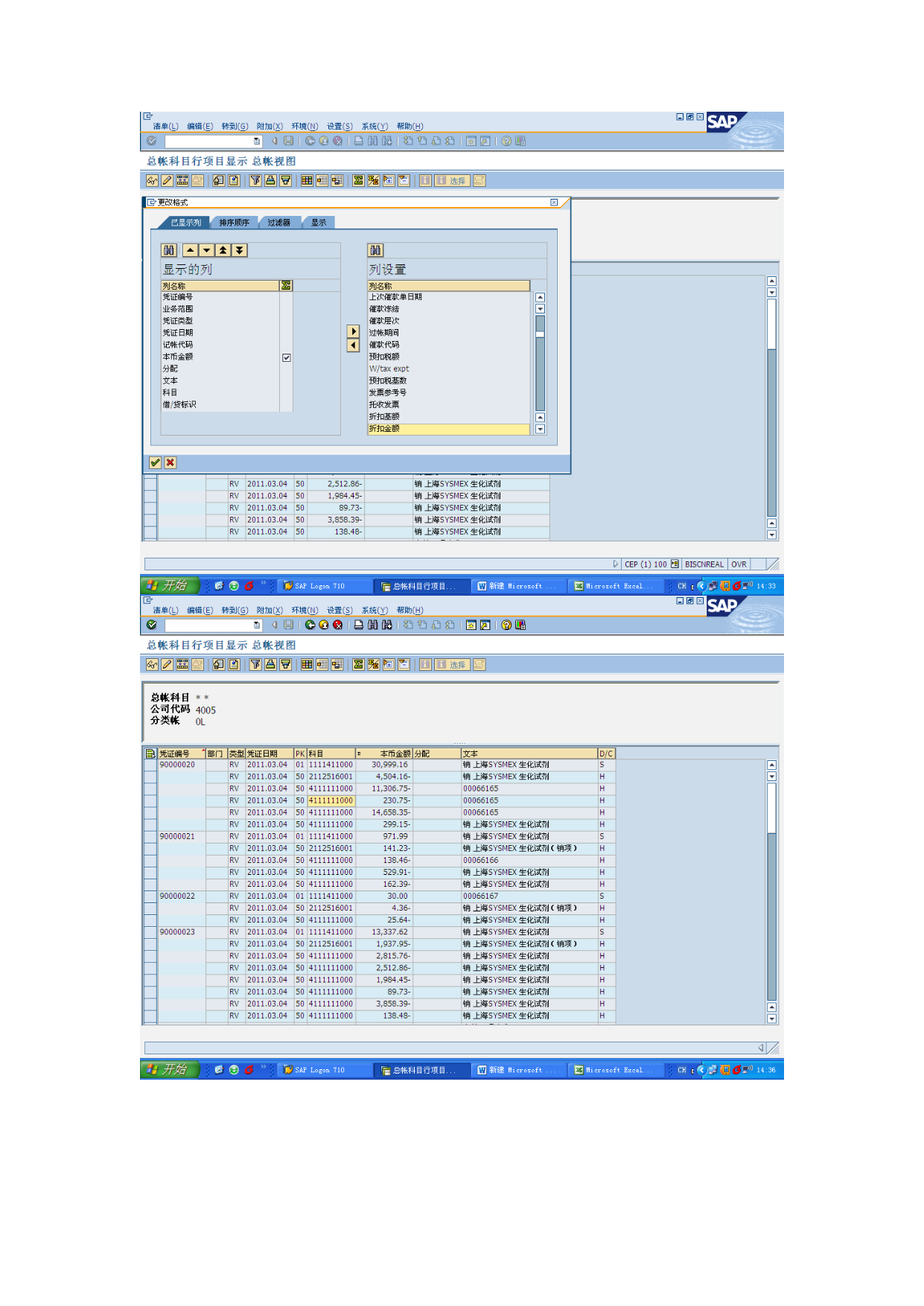Click highlighted 4111111000 cell beside 230.75-

coord(331,800)
